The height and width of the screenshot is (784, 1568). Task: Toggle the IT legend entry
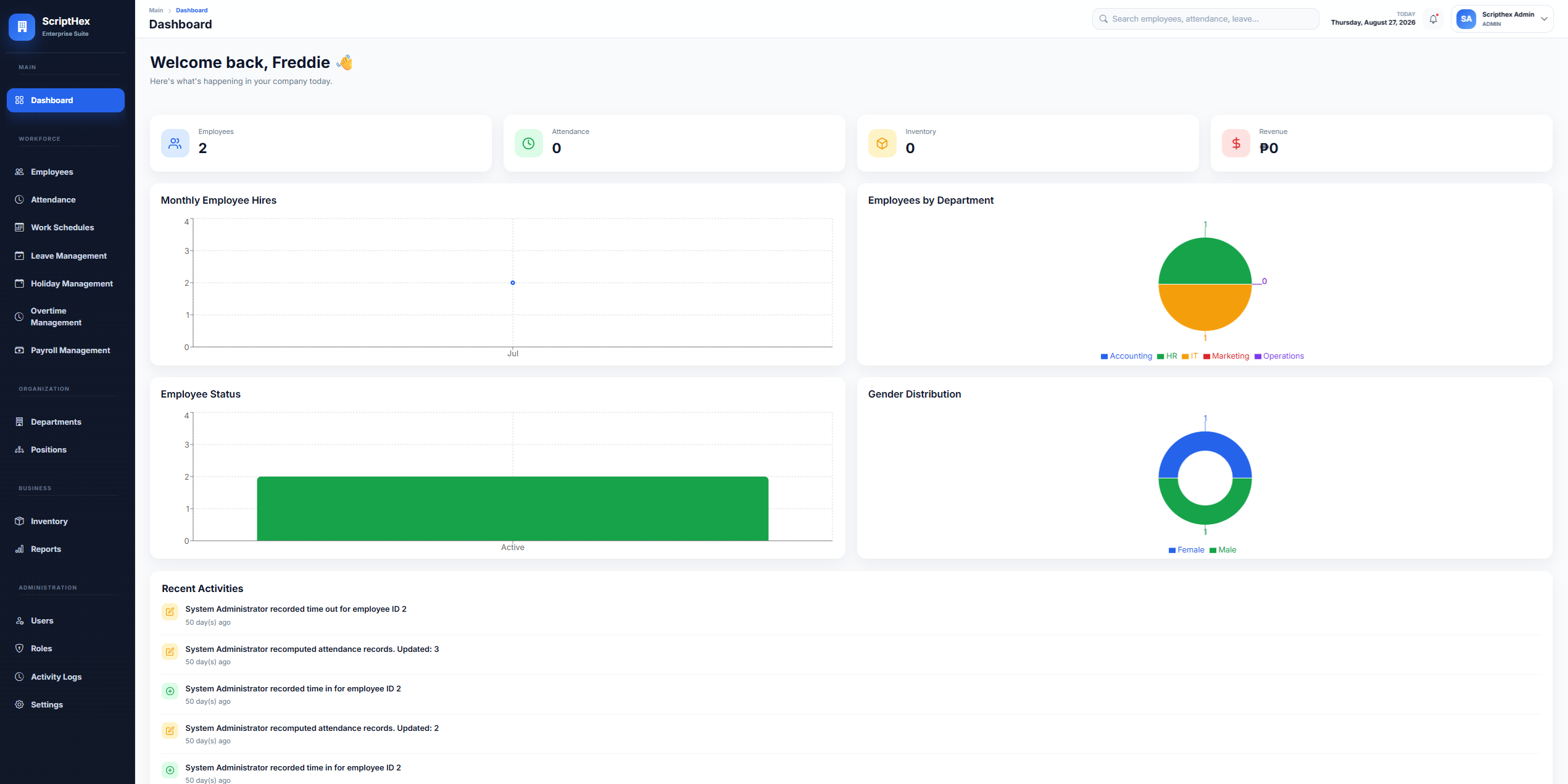[x=1190, y=356]
